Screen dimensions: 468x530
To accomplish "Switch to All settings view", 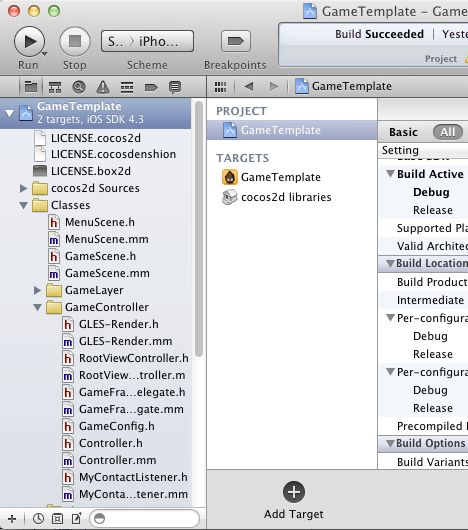I will point(448,132).
